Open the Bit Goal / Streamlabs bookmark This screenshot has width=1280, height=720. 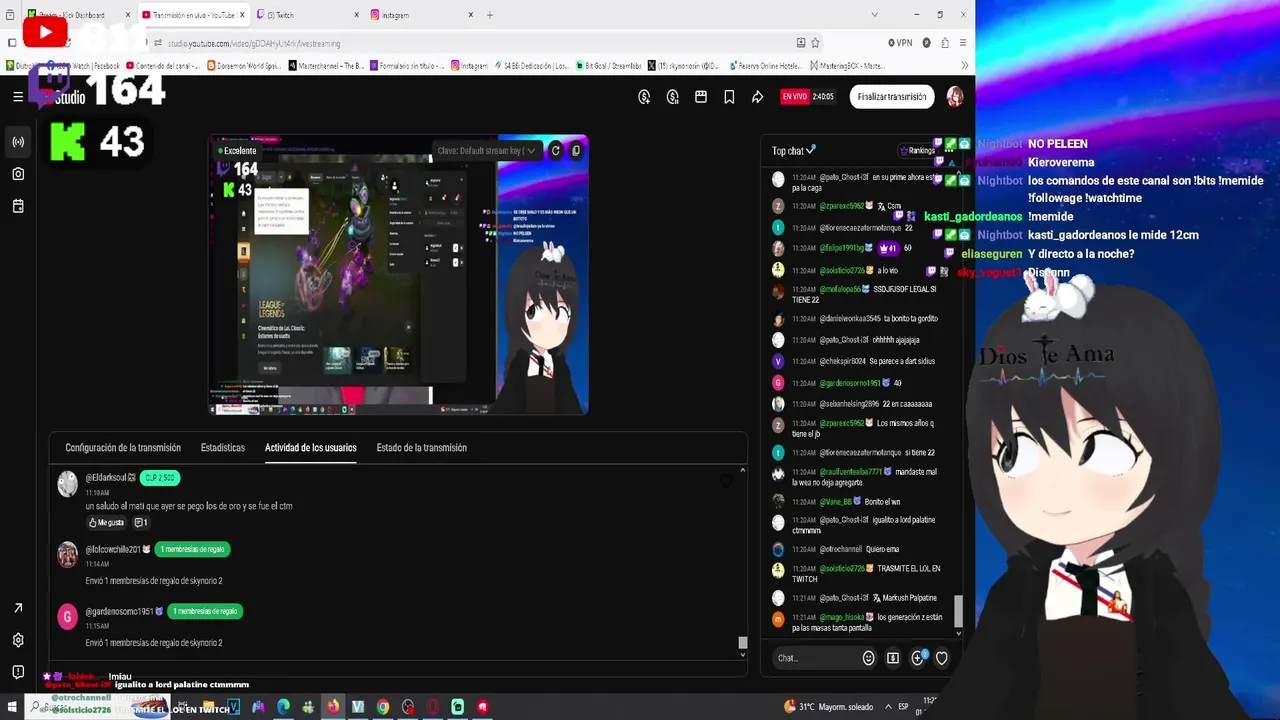608,66
